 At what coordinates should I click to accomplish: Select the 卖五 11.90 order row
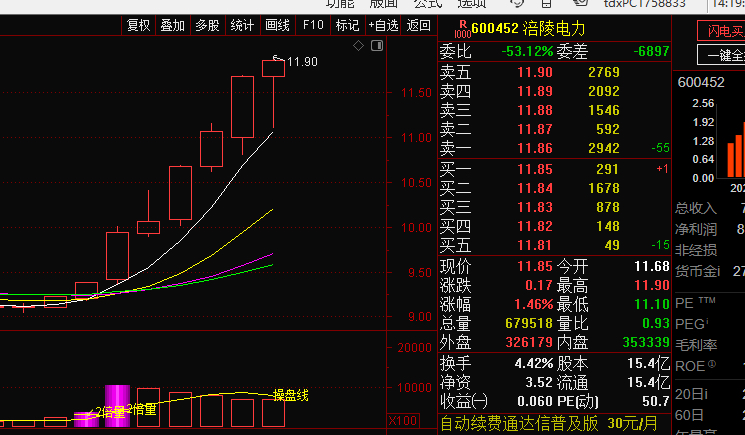click(554, 72)
